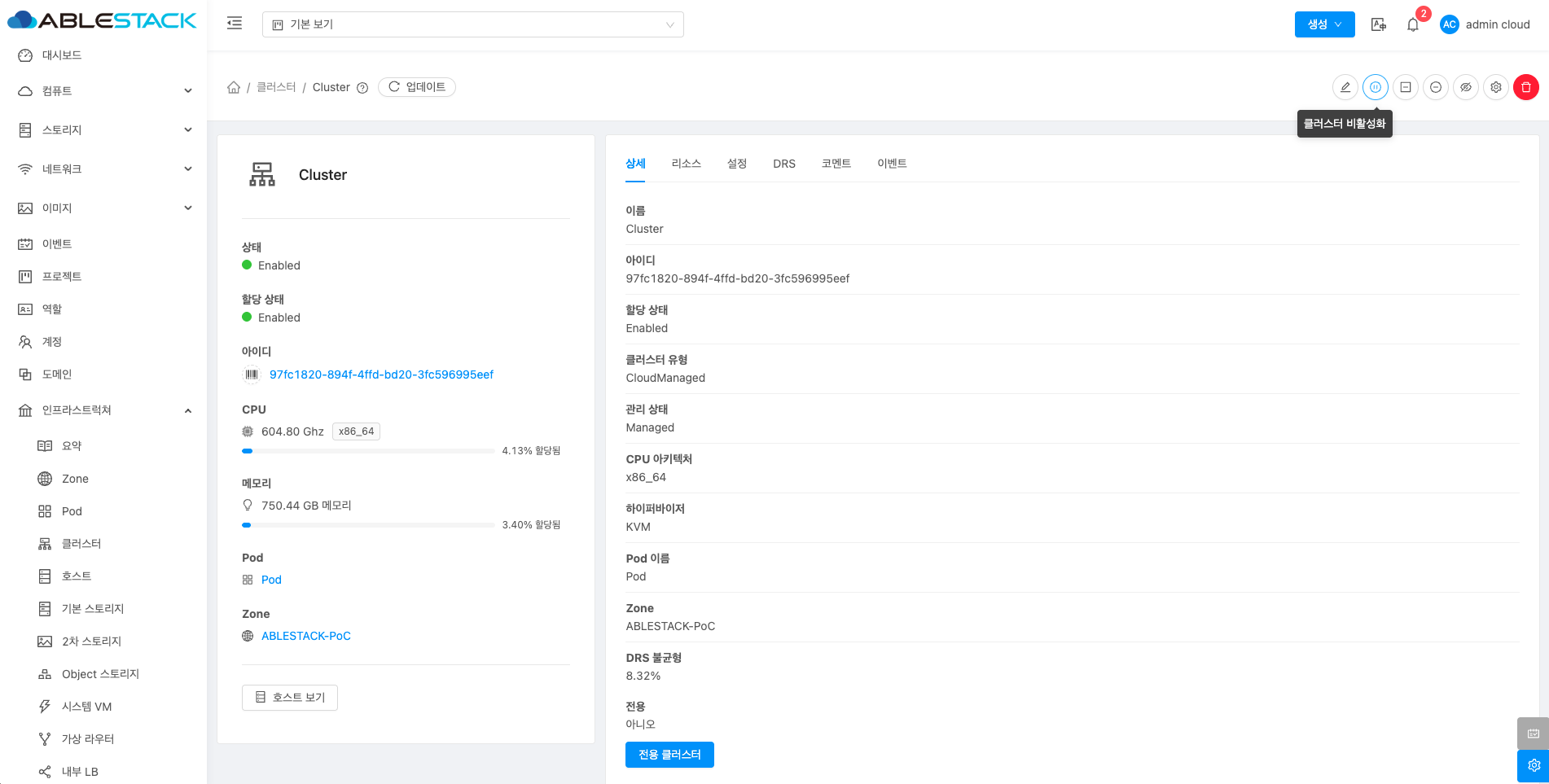Viewport: 1549px width, 784px height.
Task: Select Zone in the sidebar
Action: point(75,479)
